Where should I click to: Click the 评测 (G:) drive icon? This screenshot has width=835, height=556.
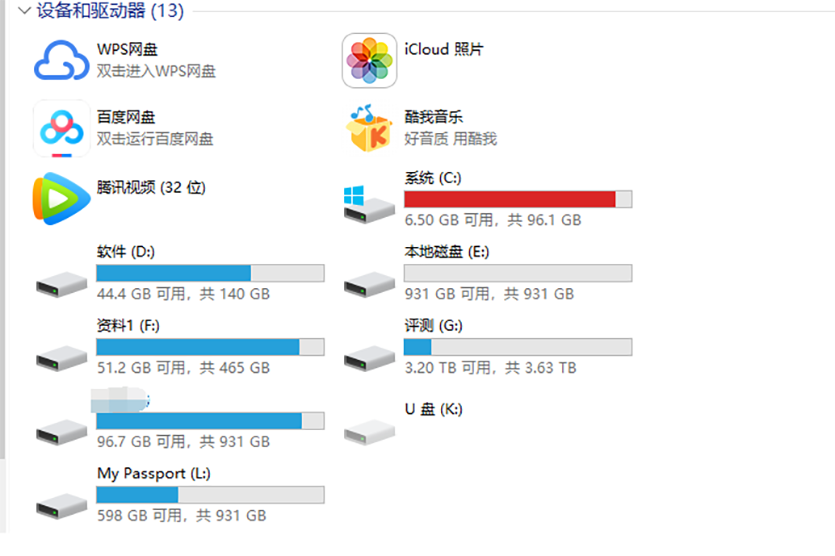click(369, 355)
